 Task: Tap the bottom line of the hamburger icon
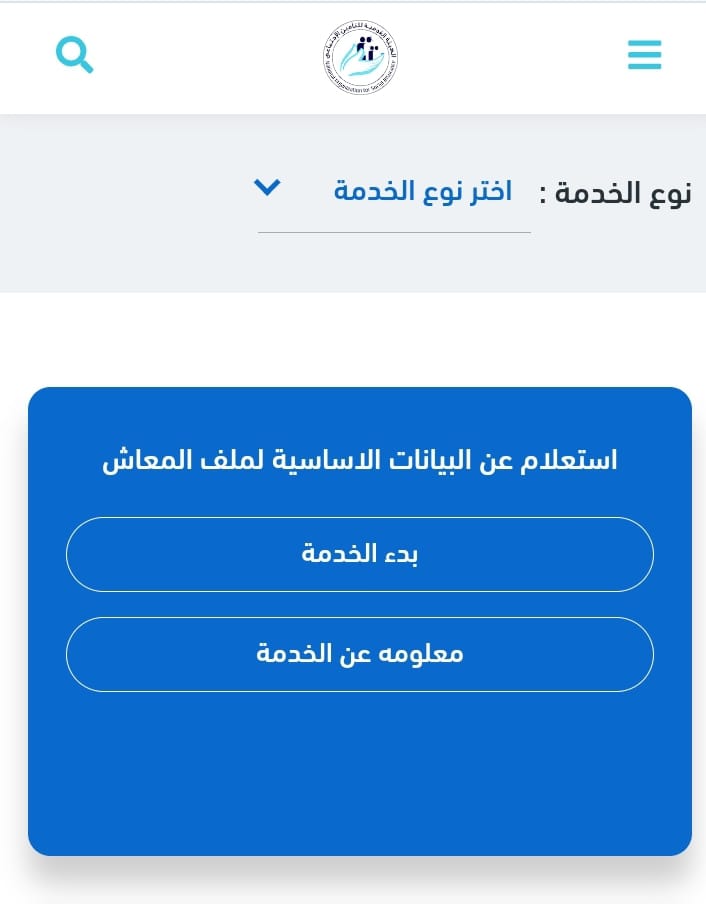tap(644, 67)
